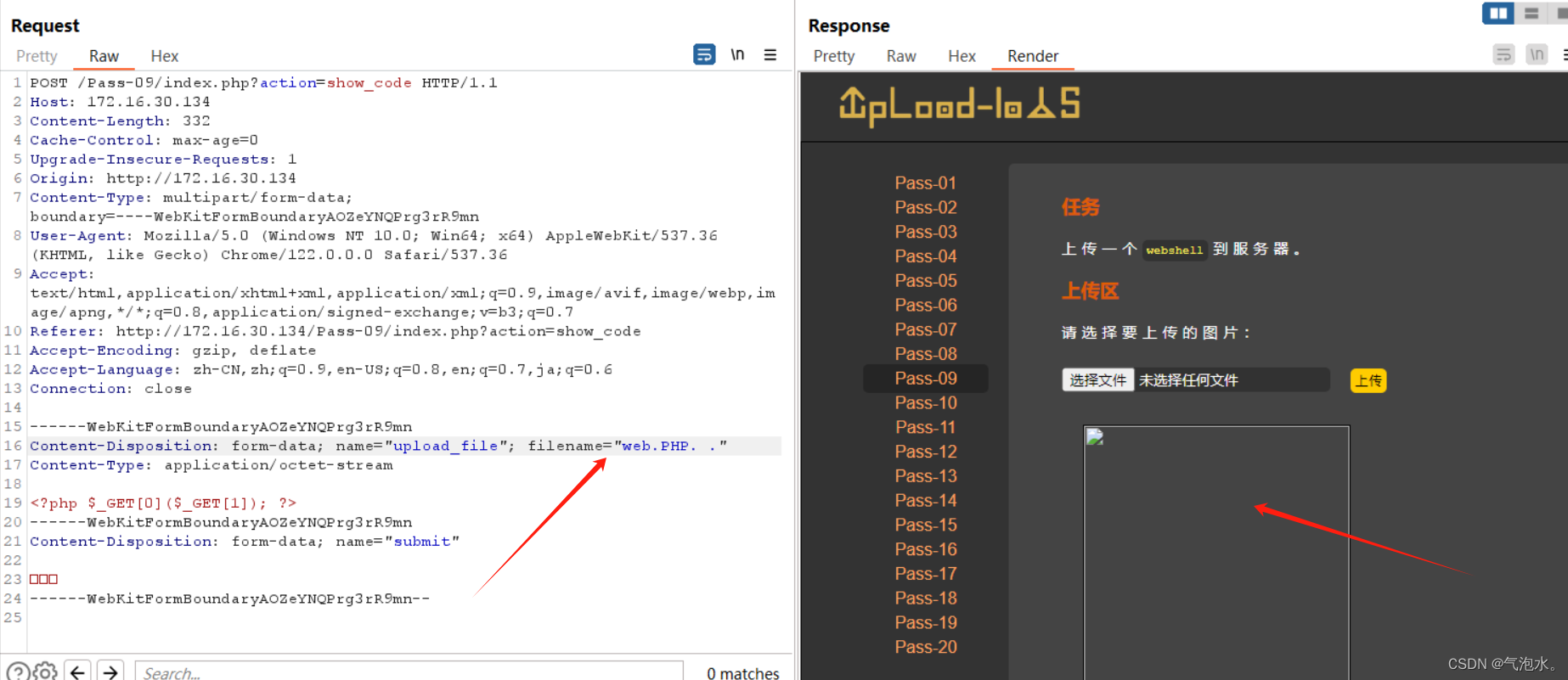Open Pass-06 link
This screenshot has height=680, width=1568.
[925, 305]
